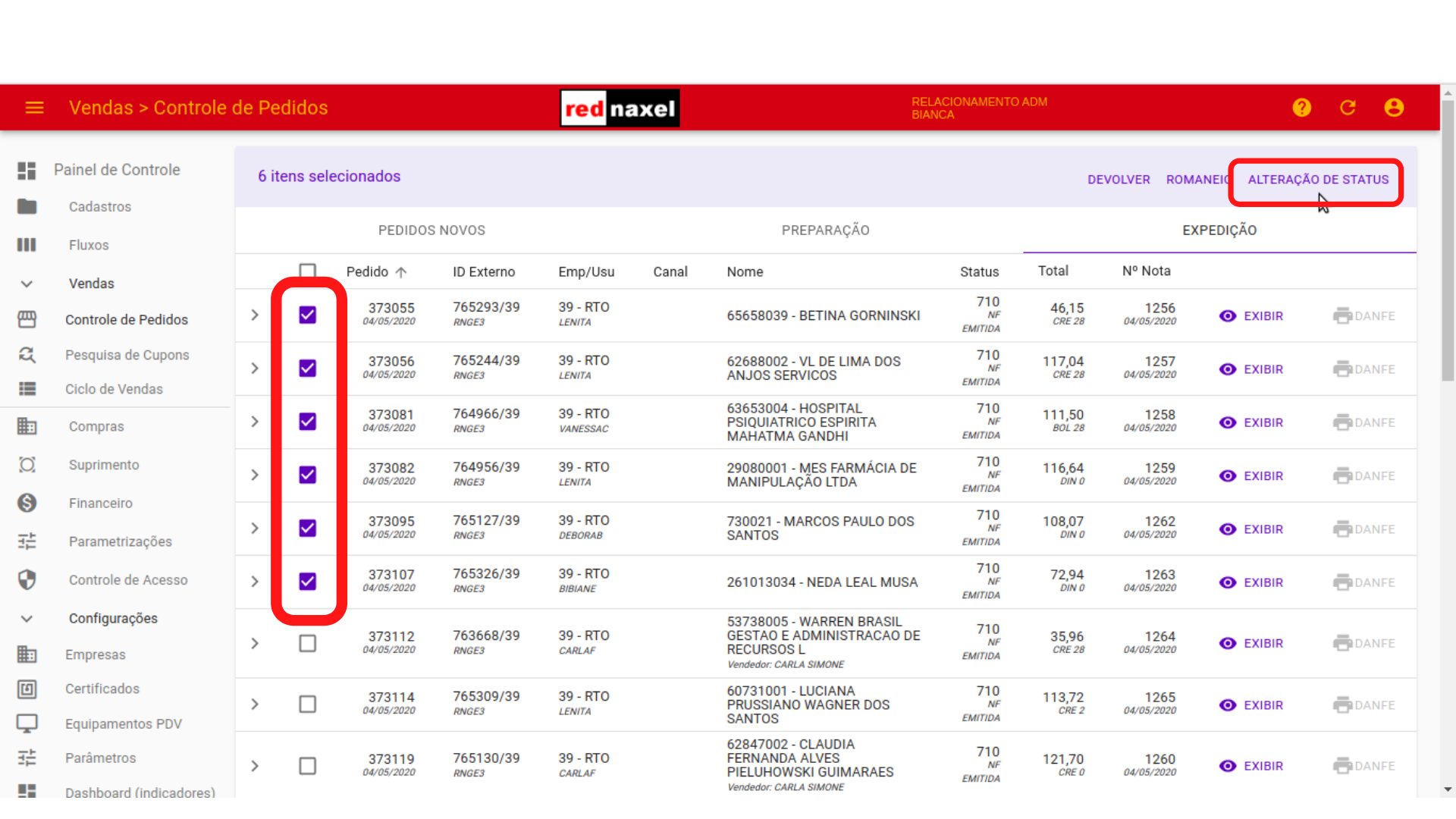Click the Pedido sort arrow icon
This screenshot has width=1456, height=819.
click(x=401, y=271)
